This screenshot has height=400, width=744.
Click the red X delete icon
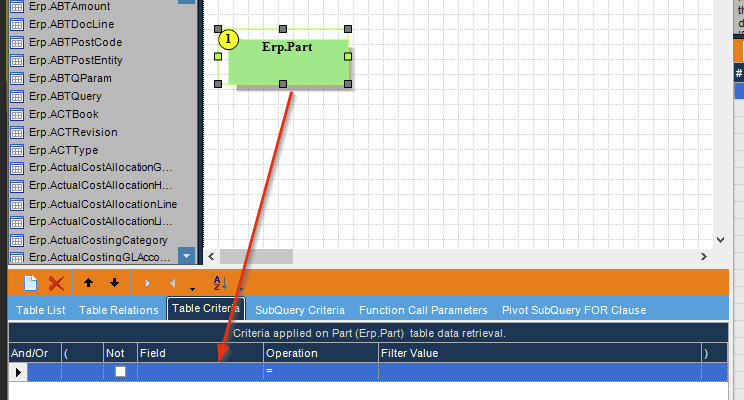pos(56,283)
